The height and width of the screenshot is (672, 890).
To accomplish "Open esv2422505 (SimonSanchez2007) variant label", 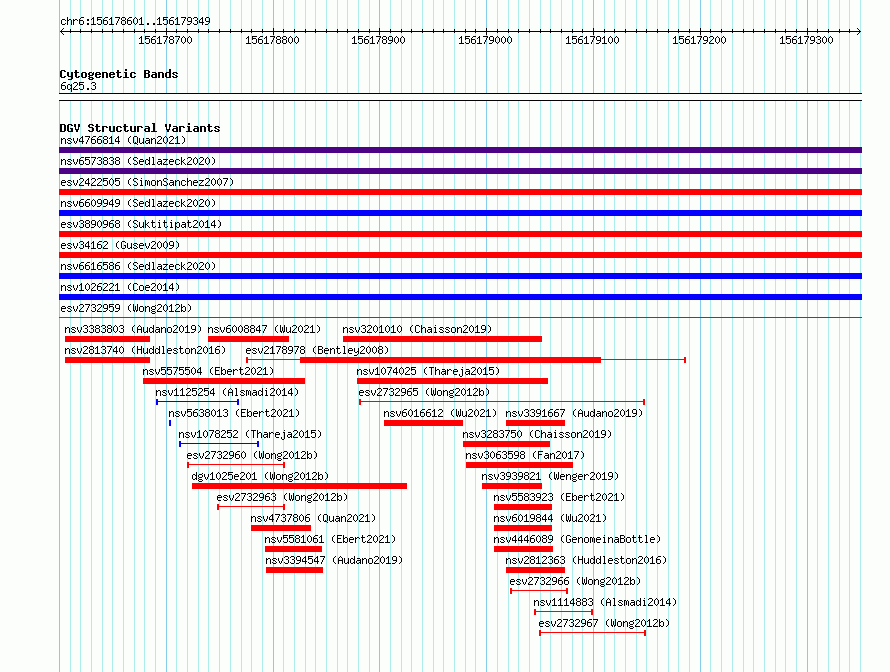I will click(x=147, y=182).
